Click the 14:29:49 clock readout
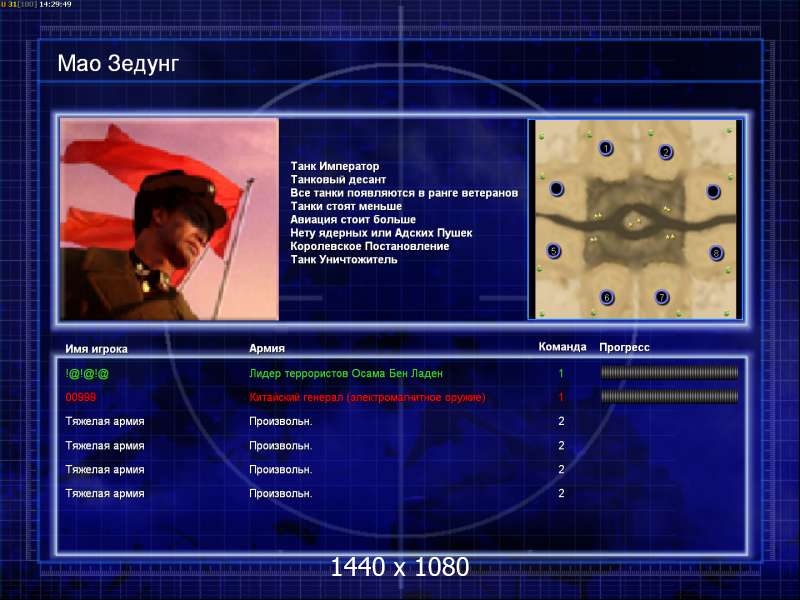This screenshot has height=600, width=800. [55, 4]
